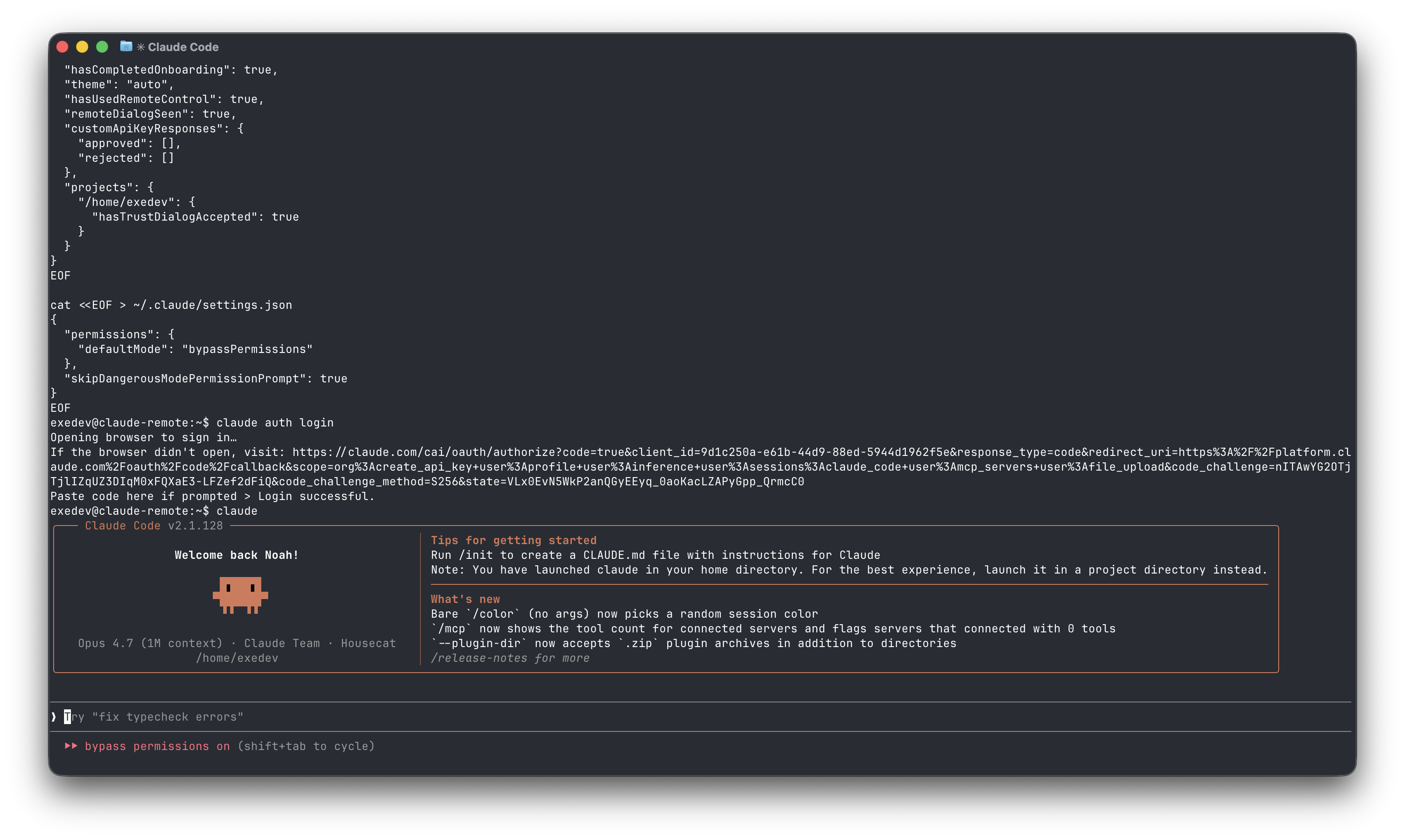Click the folder icon in the title bar
The height and width of the screenshot is (840, 1405).
[126, 46]
